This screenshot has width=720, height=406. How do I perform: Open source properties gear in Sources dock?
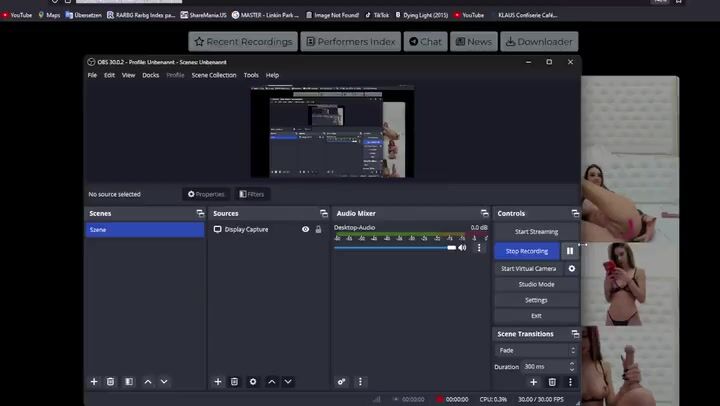click(253, 382)
